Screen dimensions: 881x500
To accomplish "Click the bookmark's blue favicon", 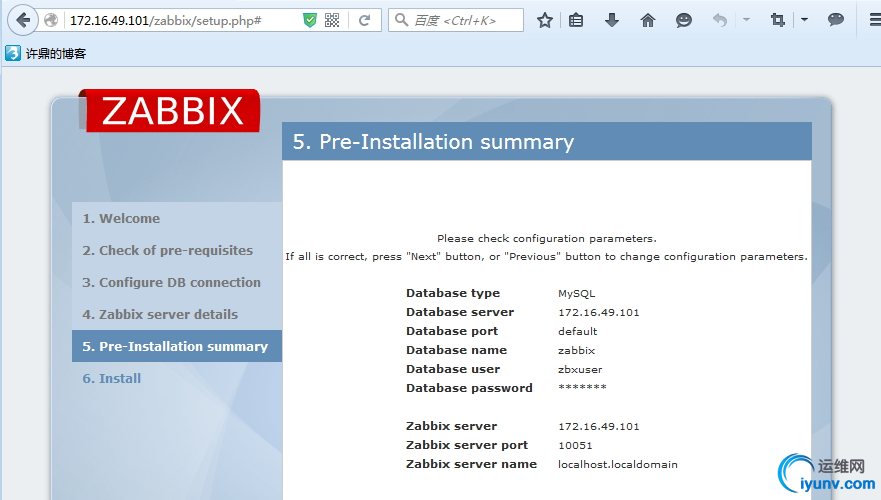I will coord(12,53).
